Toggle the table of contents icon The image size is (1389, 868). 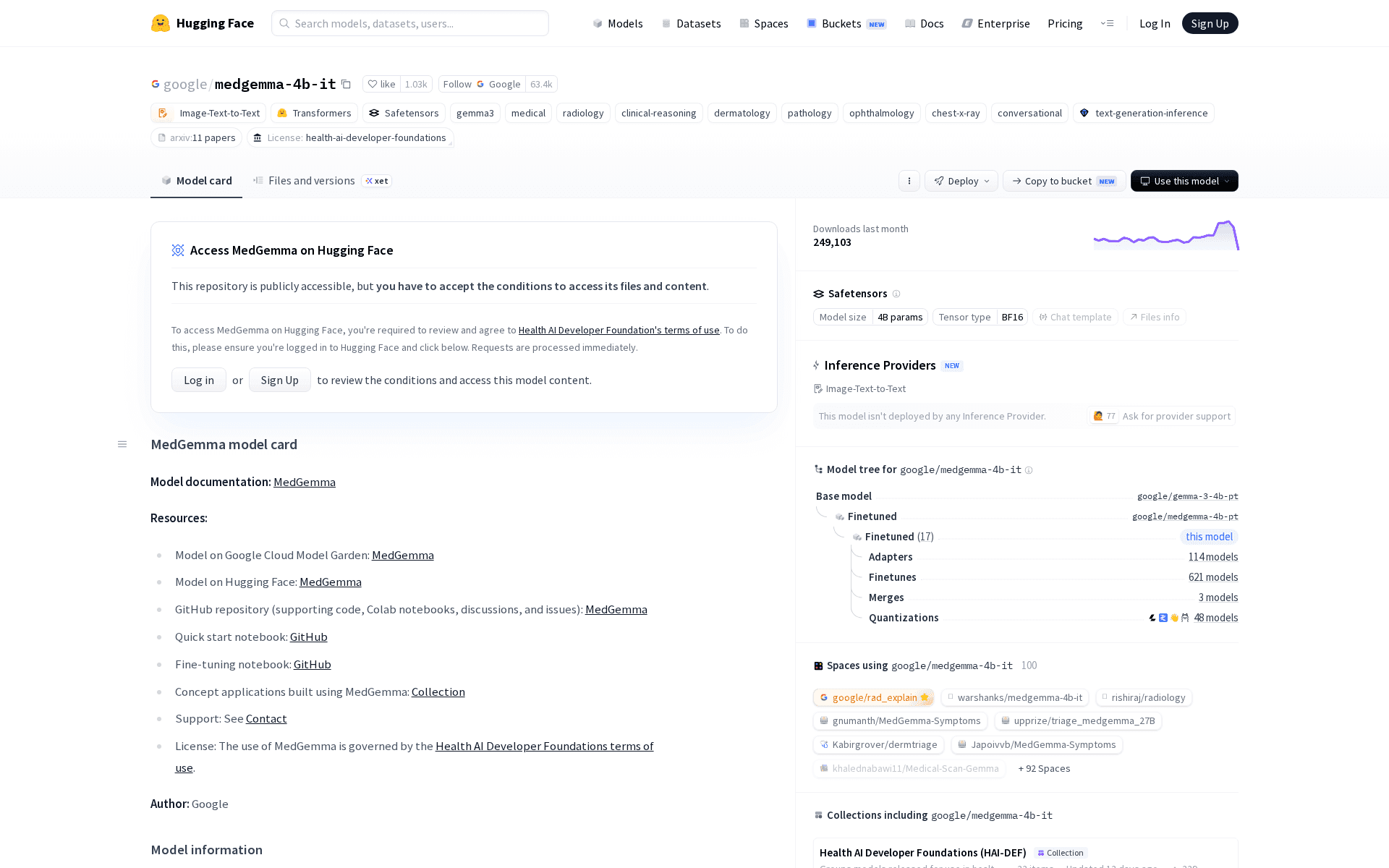[x=122, y=444]
